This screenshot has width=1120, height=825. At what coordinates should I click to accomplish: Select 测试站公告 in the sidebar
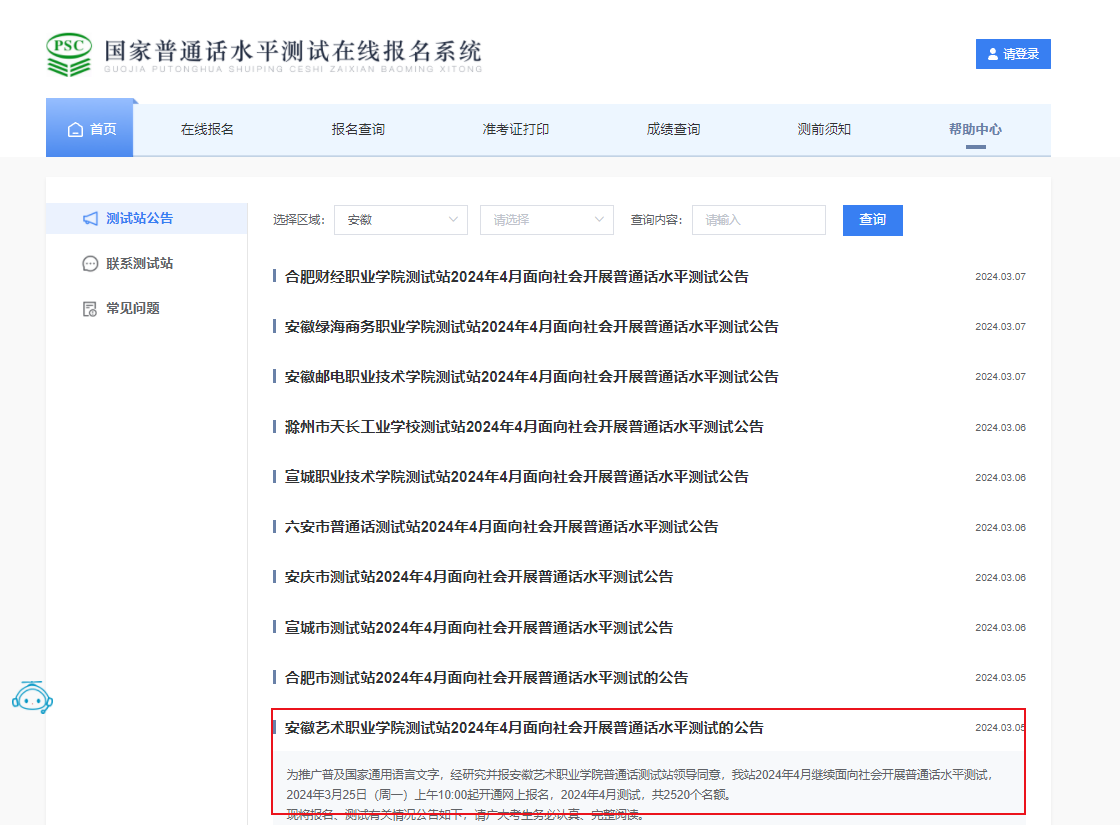(x=146, y=219)
